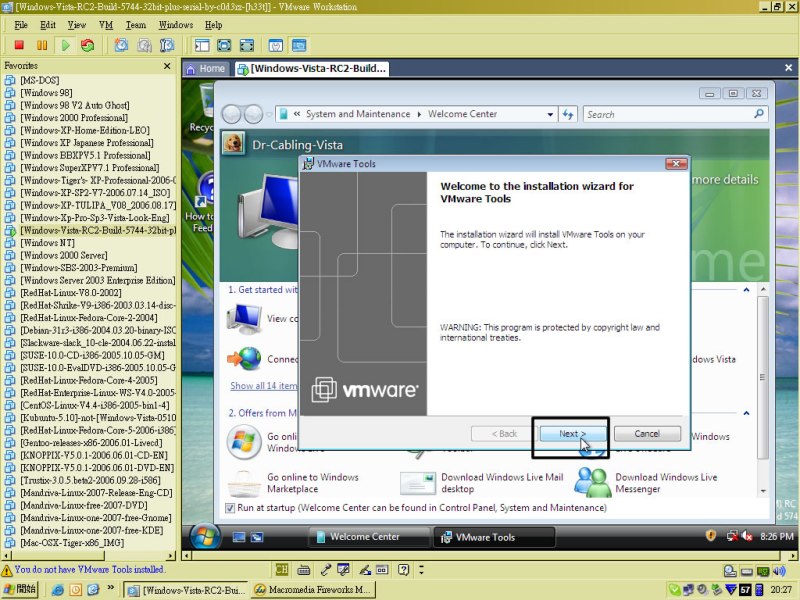Click the Take Snapshot toolbar icon
Screen dimensions: 800x600
point(121,45)
